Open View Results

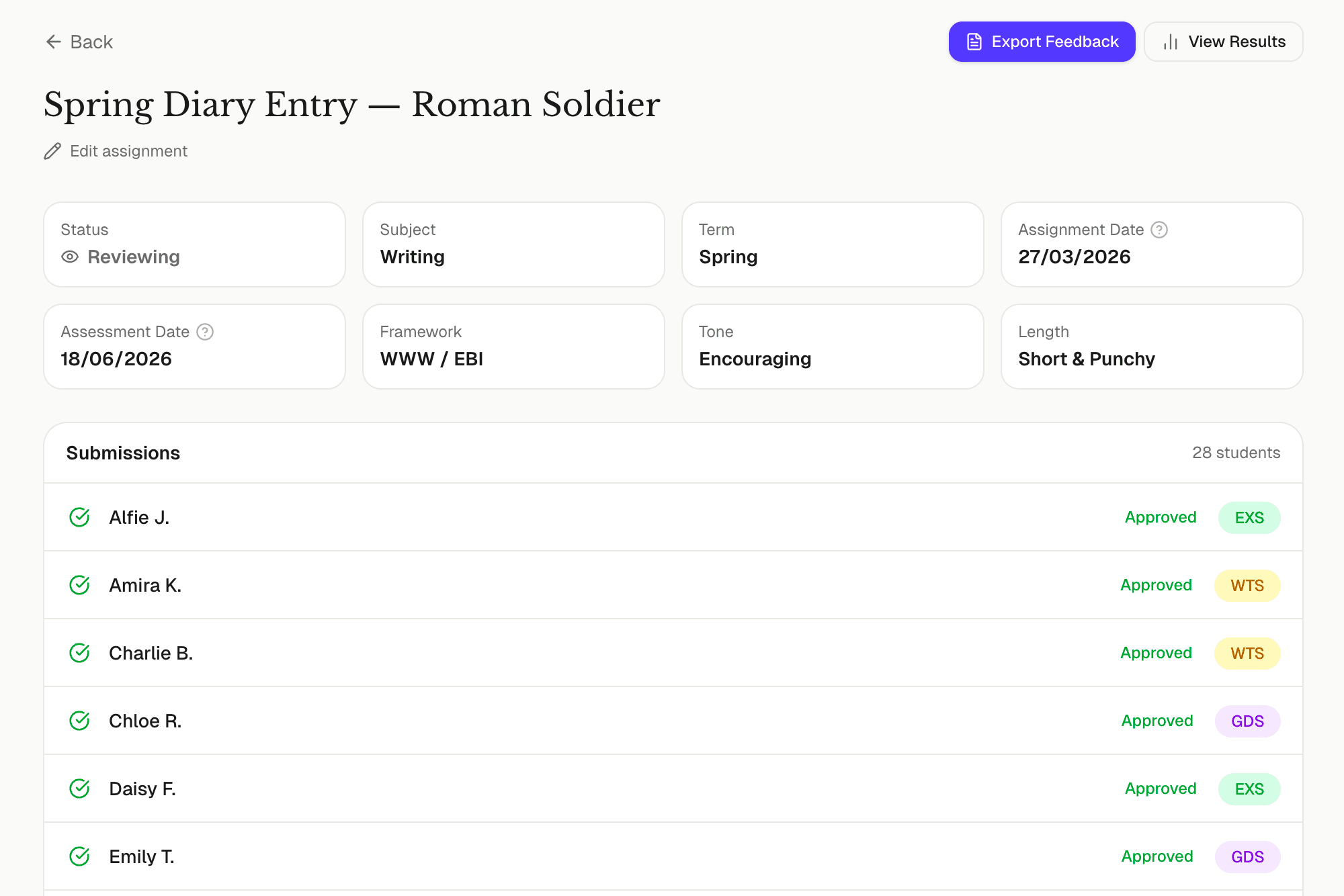(x=1223, y=42)
